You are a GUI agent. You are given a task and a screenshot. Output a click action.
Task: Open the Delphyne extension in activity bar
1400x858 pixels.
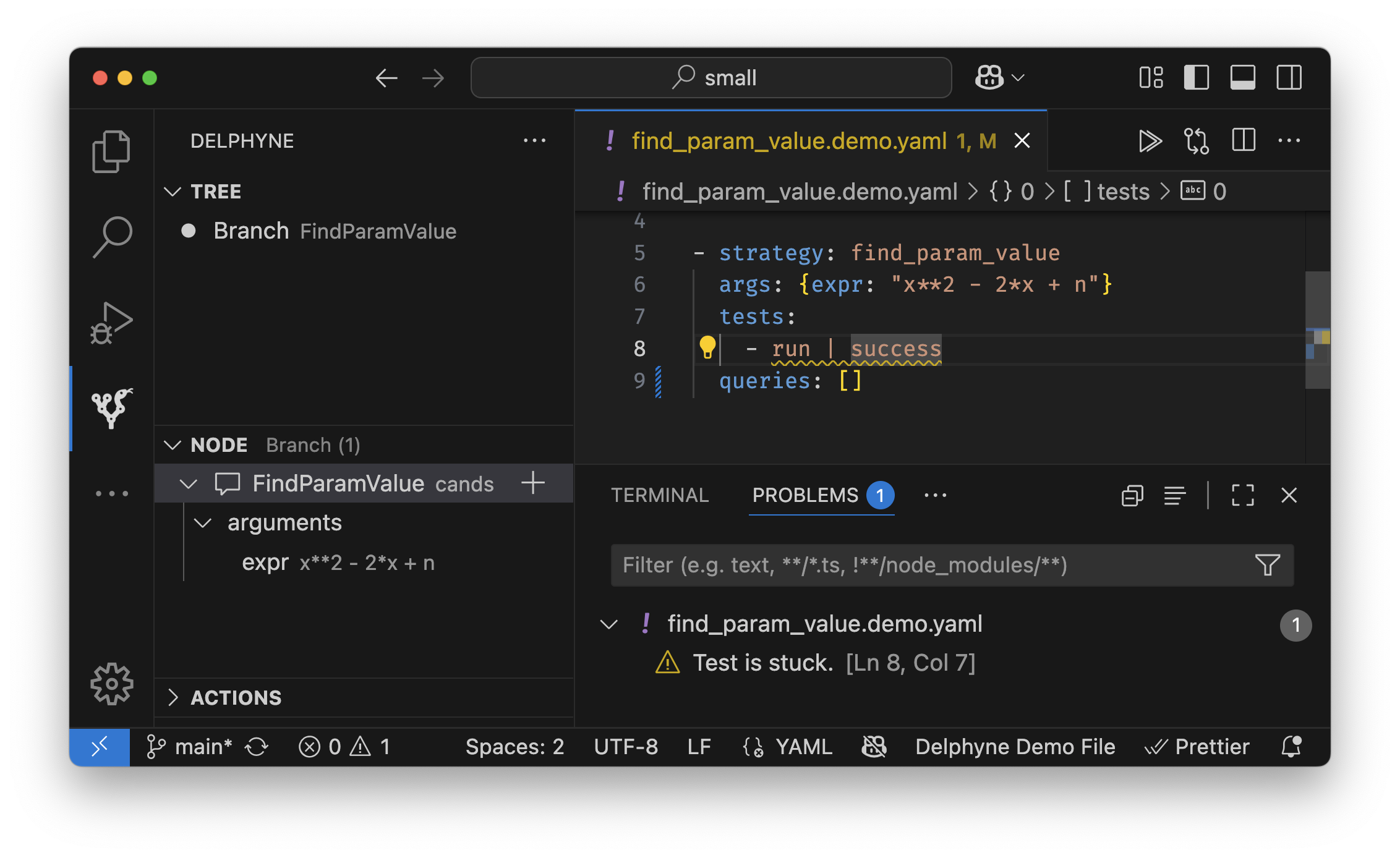[x=111, y=408]
